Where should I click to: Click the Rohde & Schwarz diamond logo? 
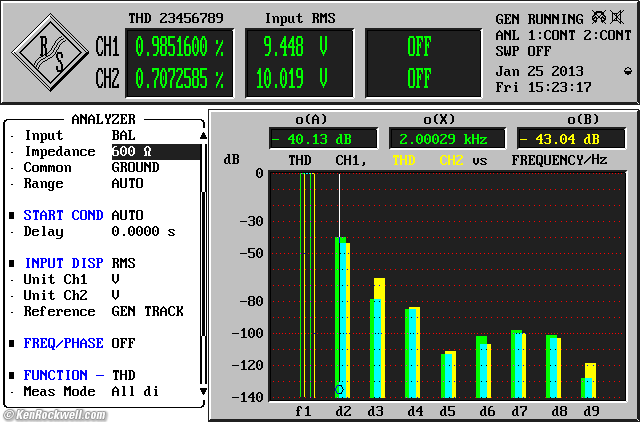[x=50, y=52]
